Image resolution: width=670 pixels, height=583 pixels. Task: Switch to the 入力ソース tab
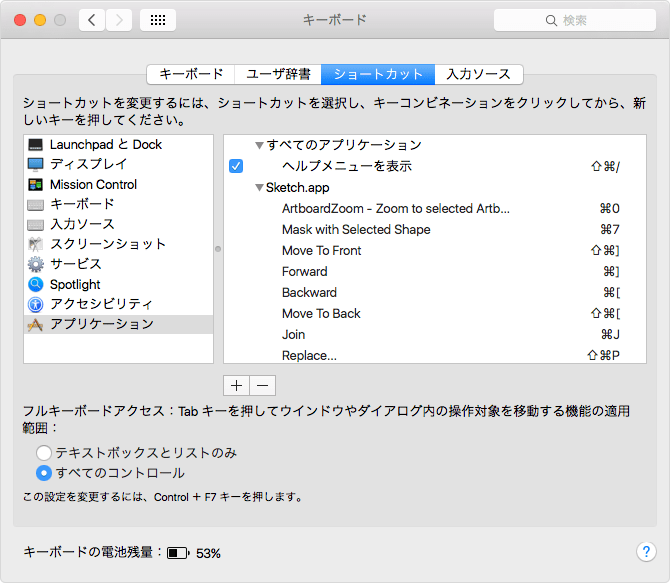coord(479,74)
